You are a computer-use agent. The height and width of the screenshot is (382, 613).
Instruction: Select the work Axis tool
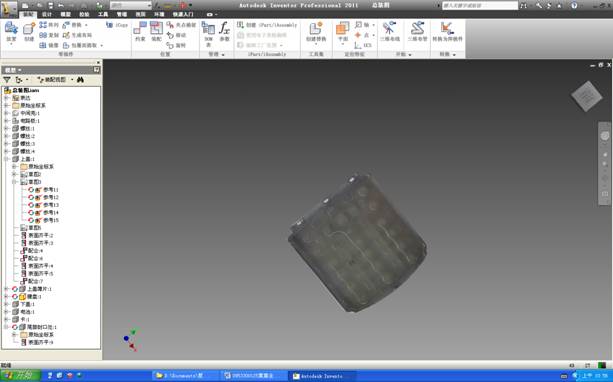pos(362,25)
